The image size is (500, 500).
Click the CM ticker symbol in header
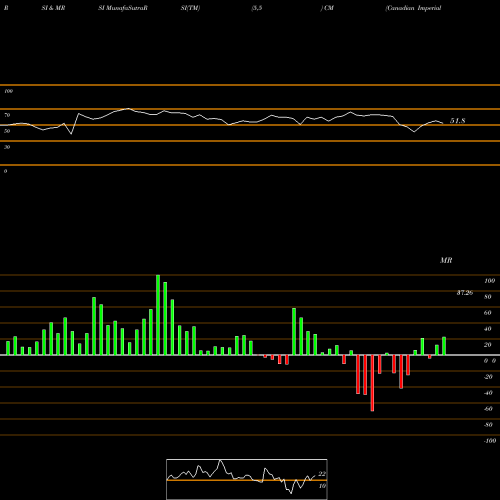tap(329, 8)
